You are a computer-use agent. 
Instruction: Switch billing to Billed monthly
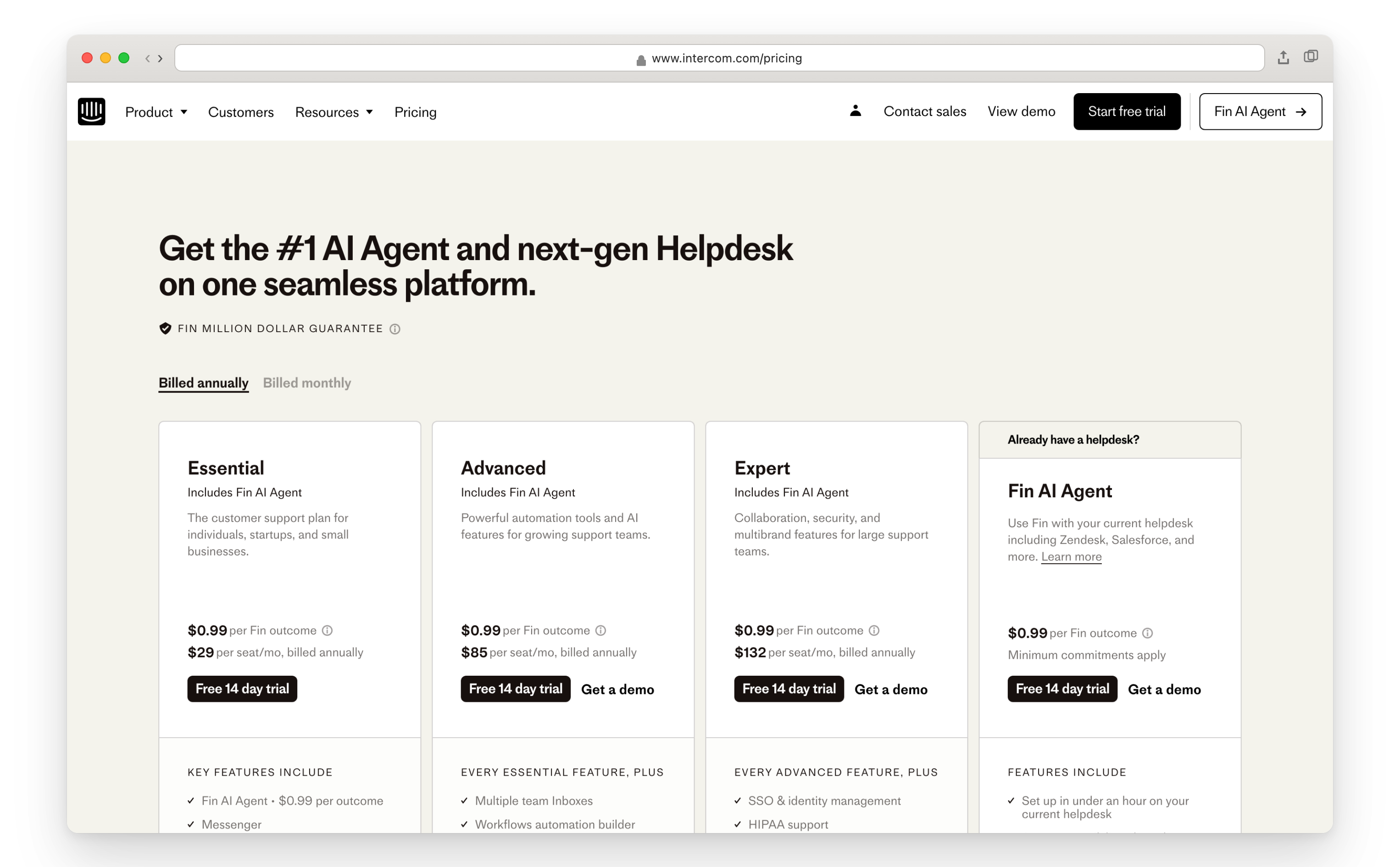(x=307, y=383)
